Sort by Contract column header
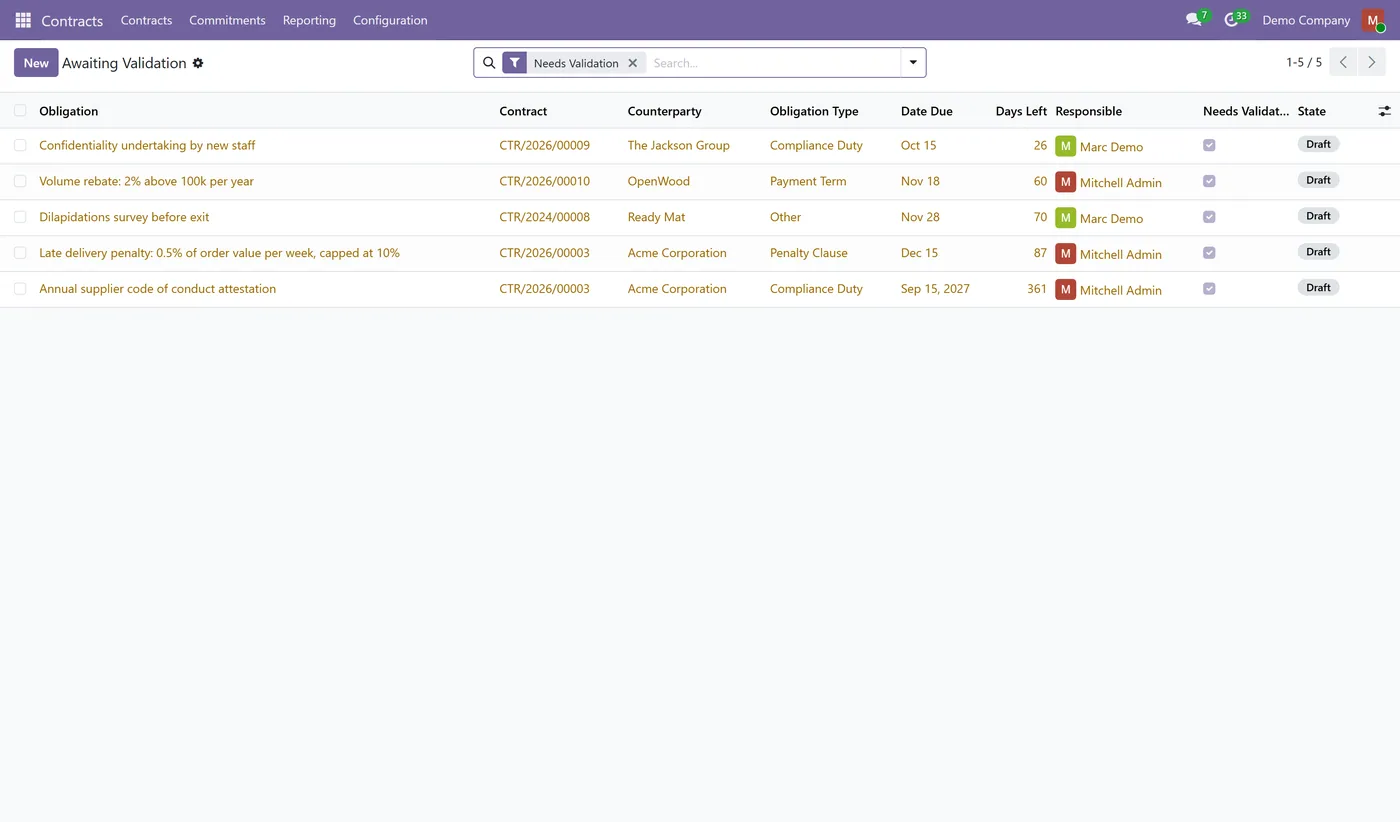1400x822 pixels. pos(523,111)
